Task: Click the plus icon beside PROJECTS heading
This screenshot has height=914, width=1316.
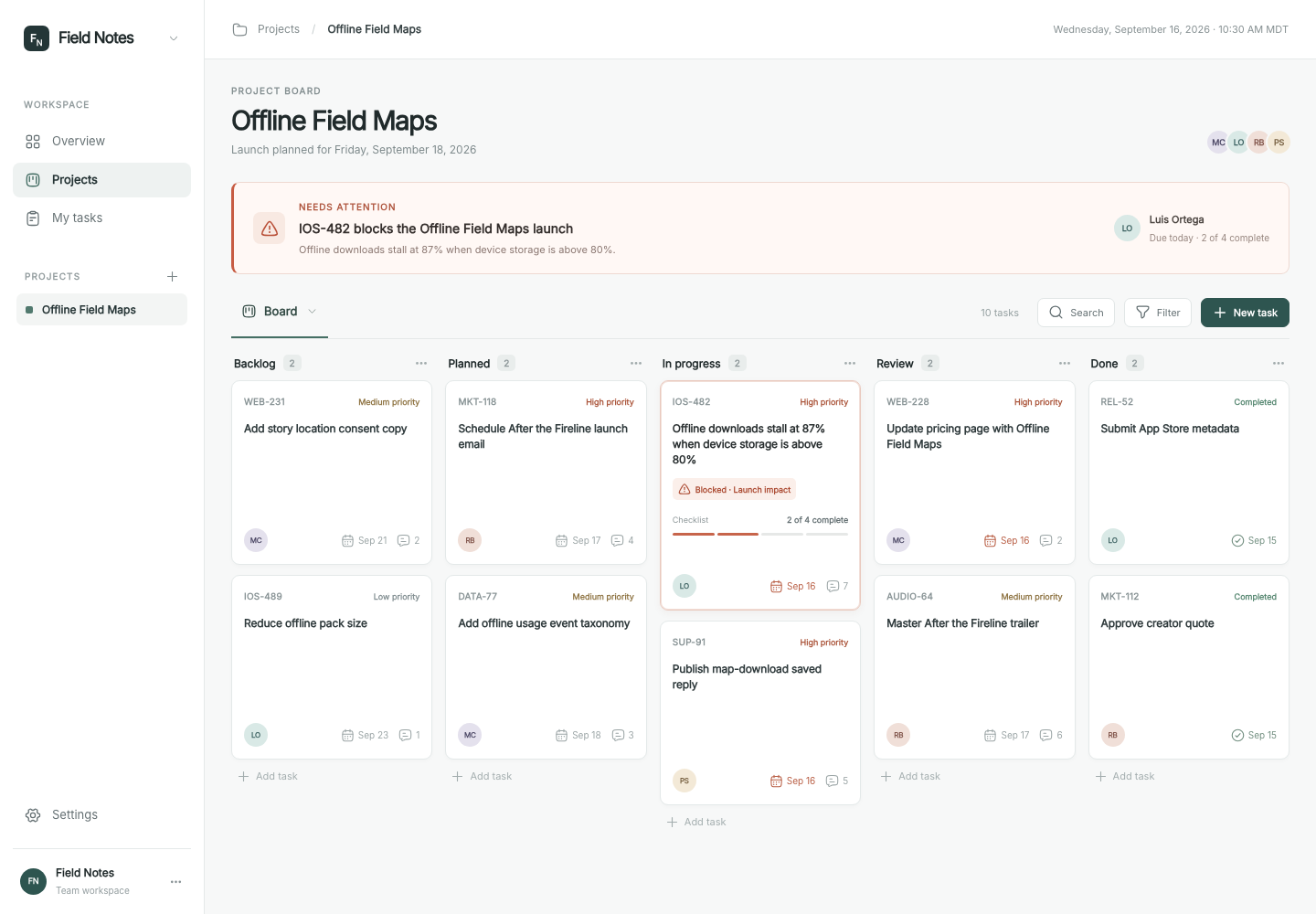Action: point(172,276)
